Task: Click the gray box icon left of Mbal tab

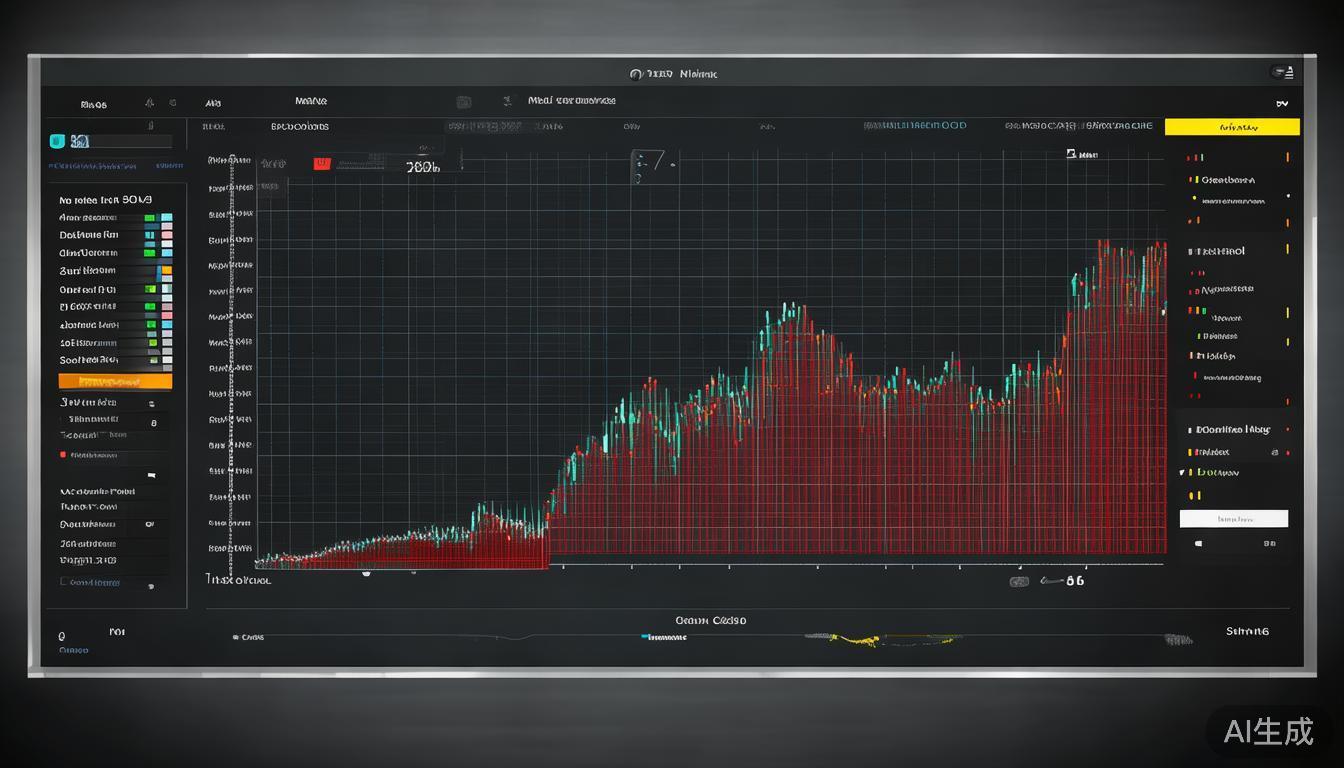Action: coord(463,102)
